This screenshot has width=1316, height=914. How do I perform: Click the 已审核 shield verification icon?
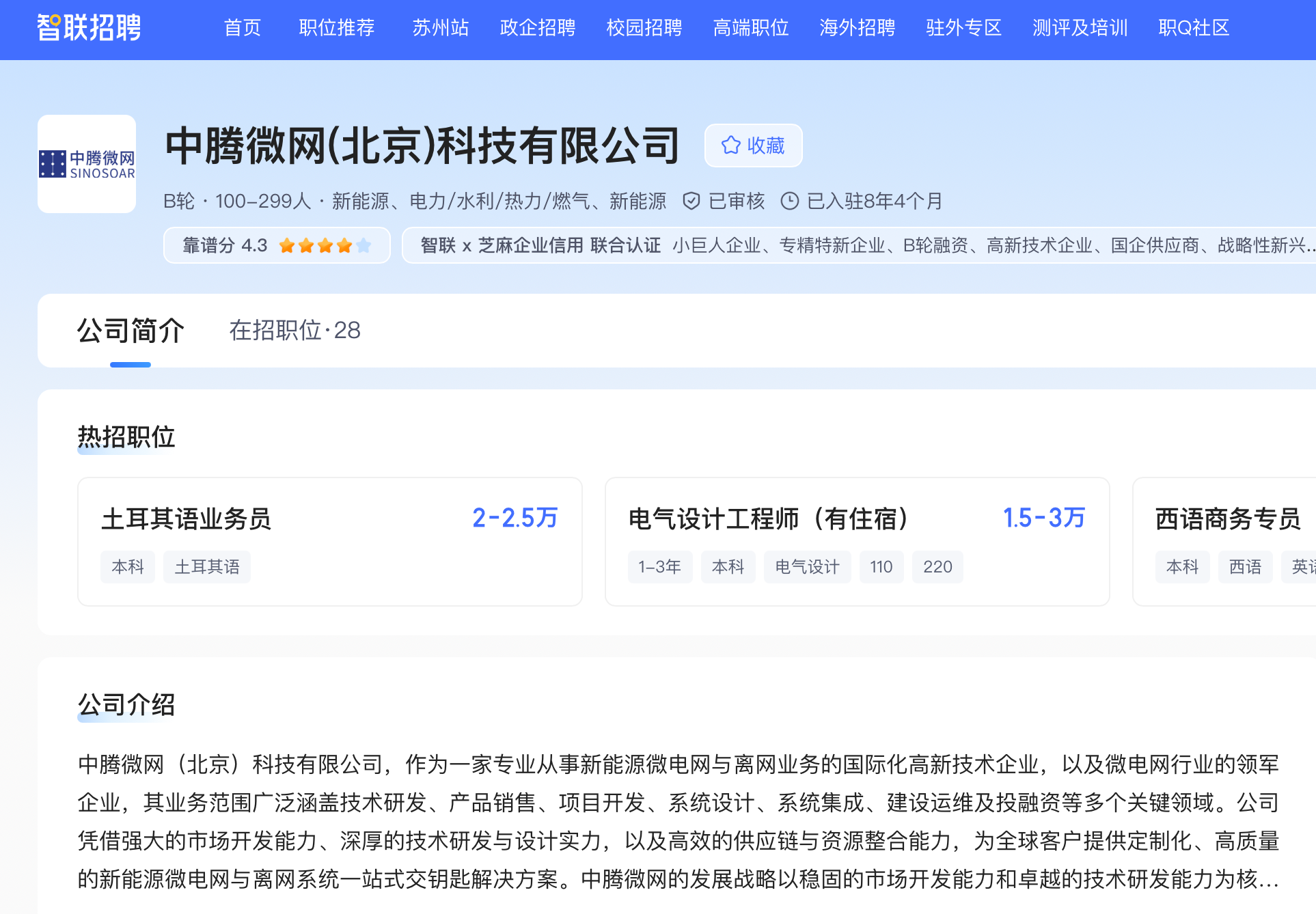pyautogui.click(x=691, y=201)
